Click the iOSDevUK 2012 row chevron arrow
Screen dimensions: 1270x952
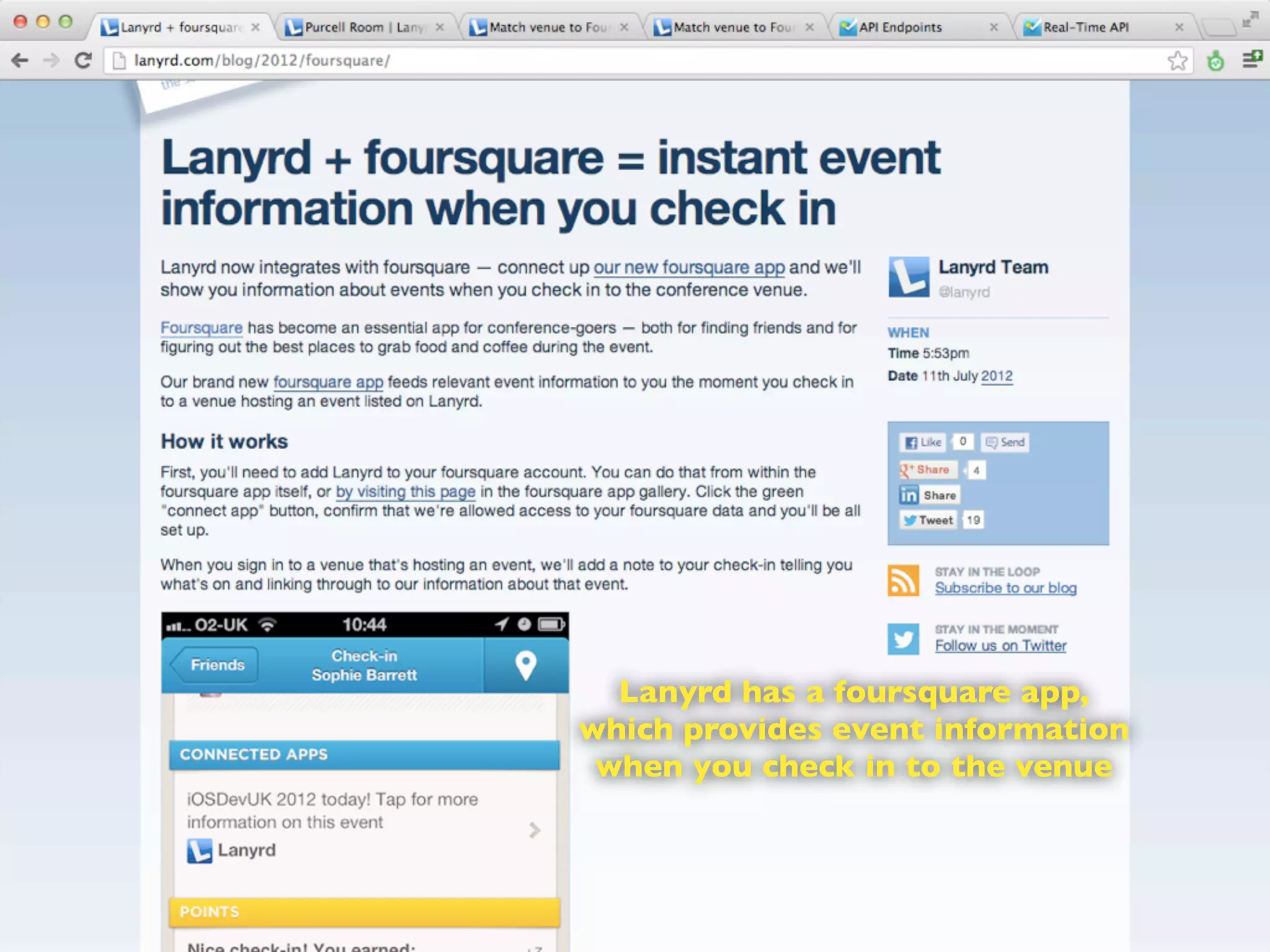(535, 830)
